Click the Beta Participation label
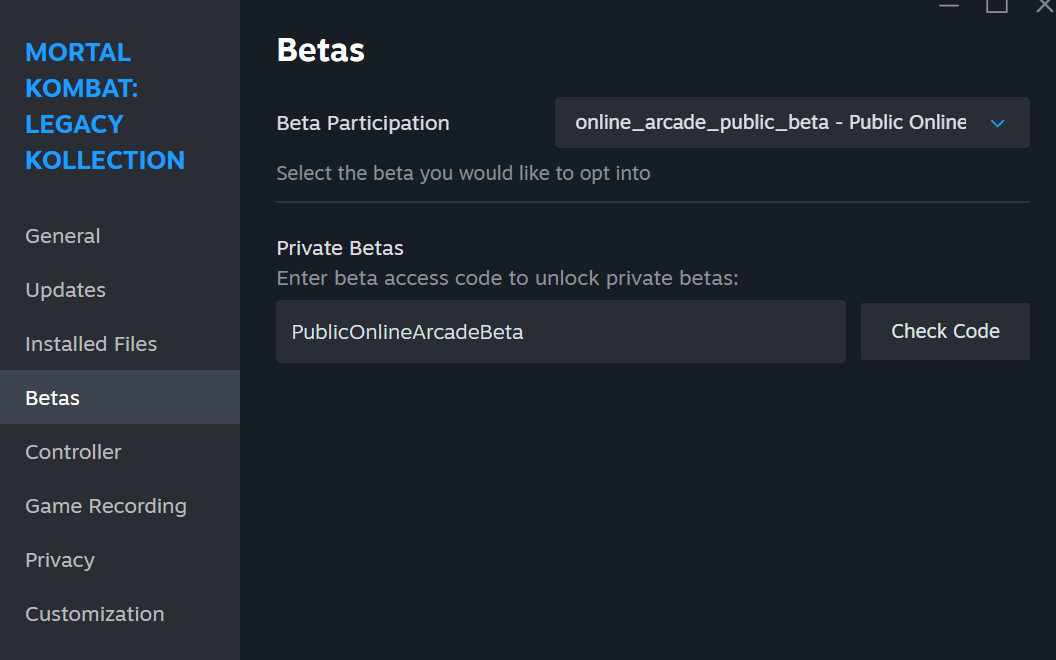The height and width of the screenshot is (660, 1056). point(363,123)
